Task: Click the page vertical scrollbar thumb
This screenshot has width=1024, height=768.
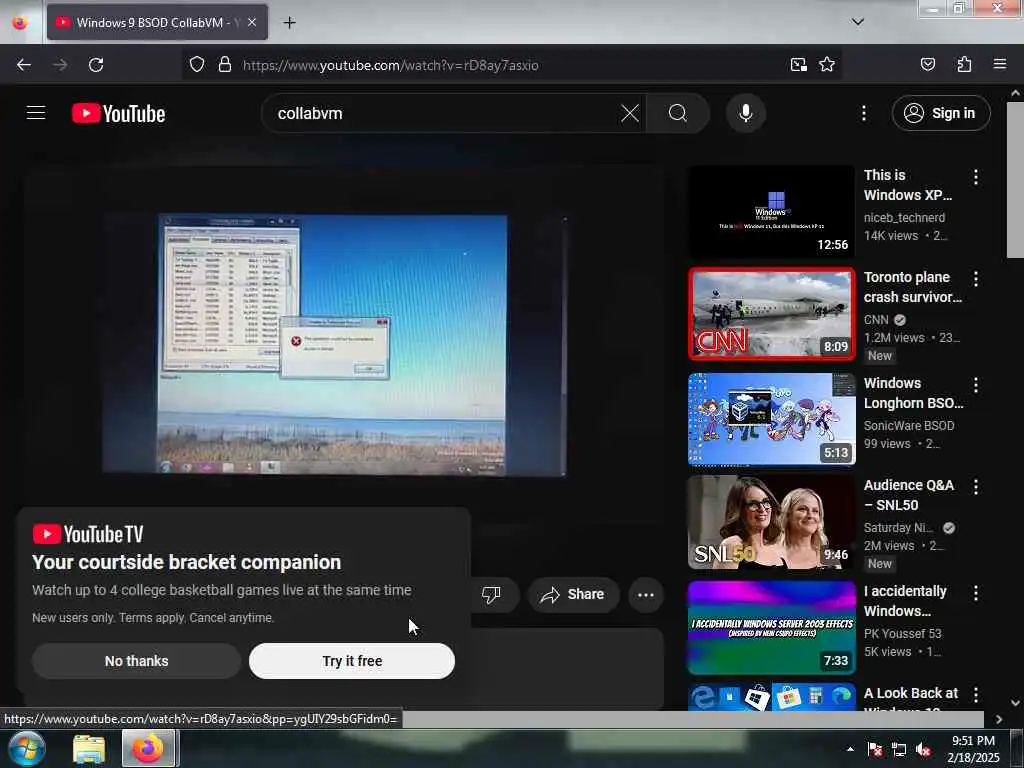Action: pos(1015,180)
